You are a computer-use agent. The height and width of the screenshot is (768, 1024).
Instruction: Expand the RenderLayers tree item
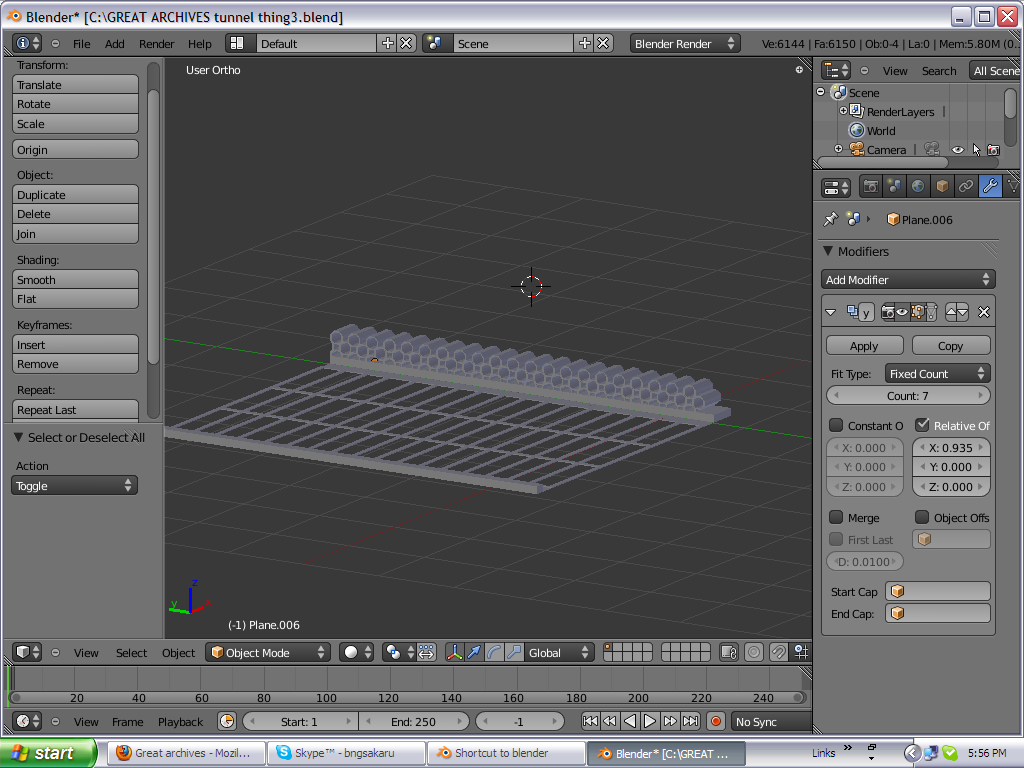843,111
